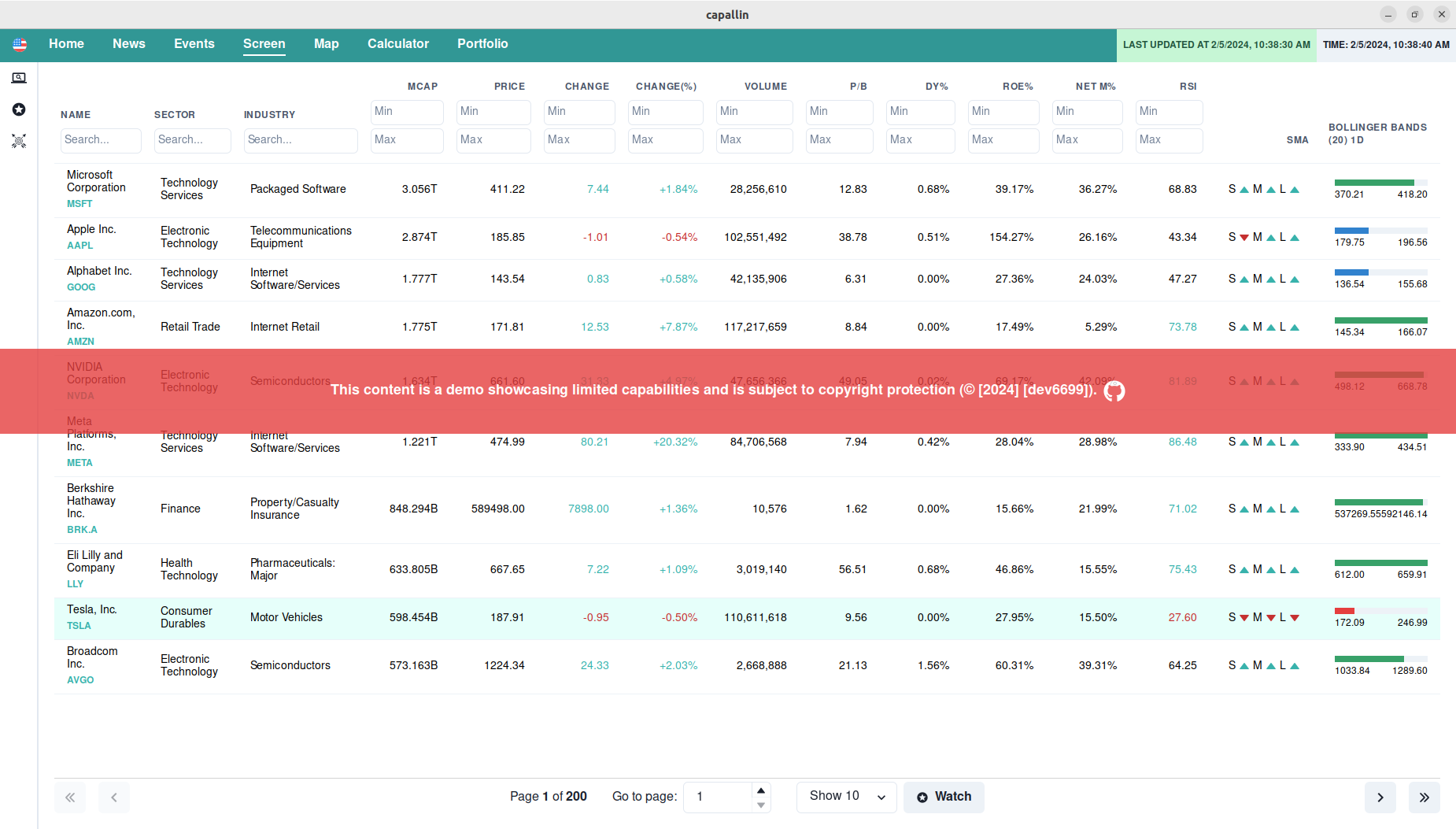Select Tesla's Motor Vehicles industry cell
1456x829 pixels.
tap(286, 618)
